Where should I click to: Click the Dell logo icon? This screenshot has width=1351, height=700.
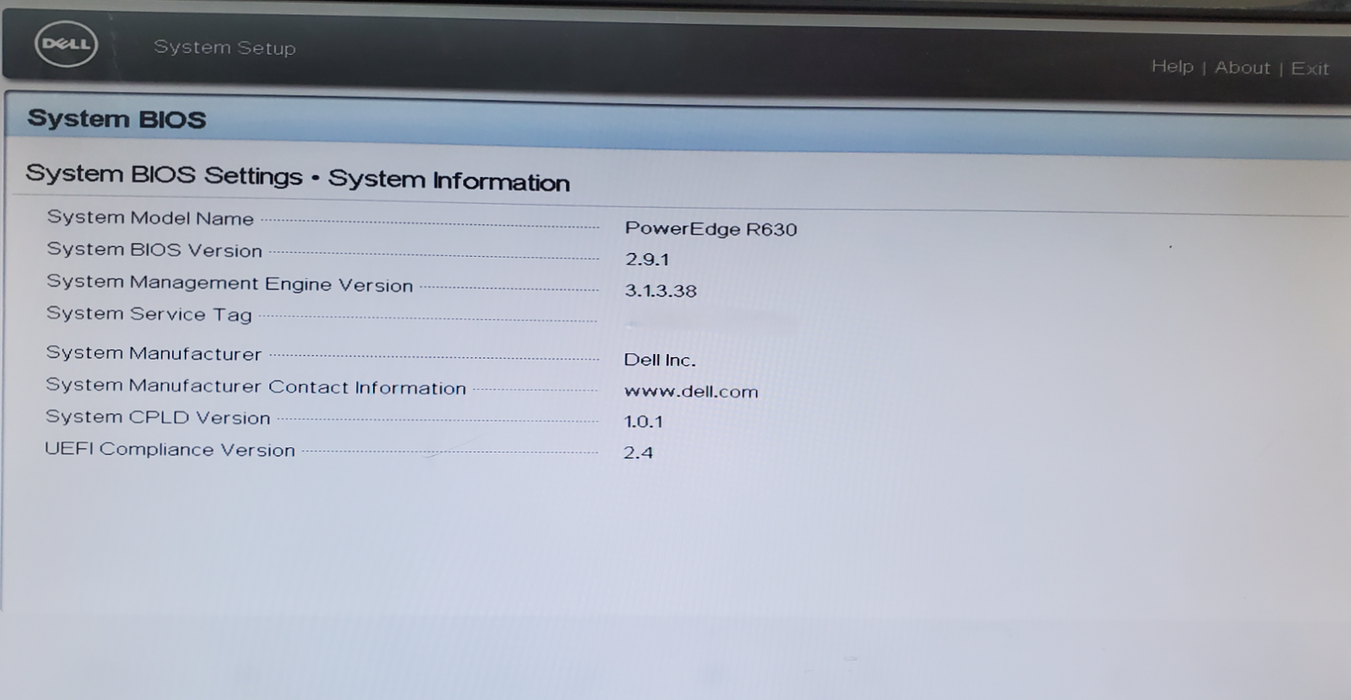tap(66, 44)
